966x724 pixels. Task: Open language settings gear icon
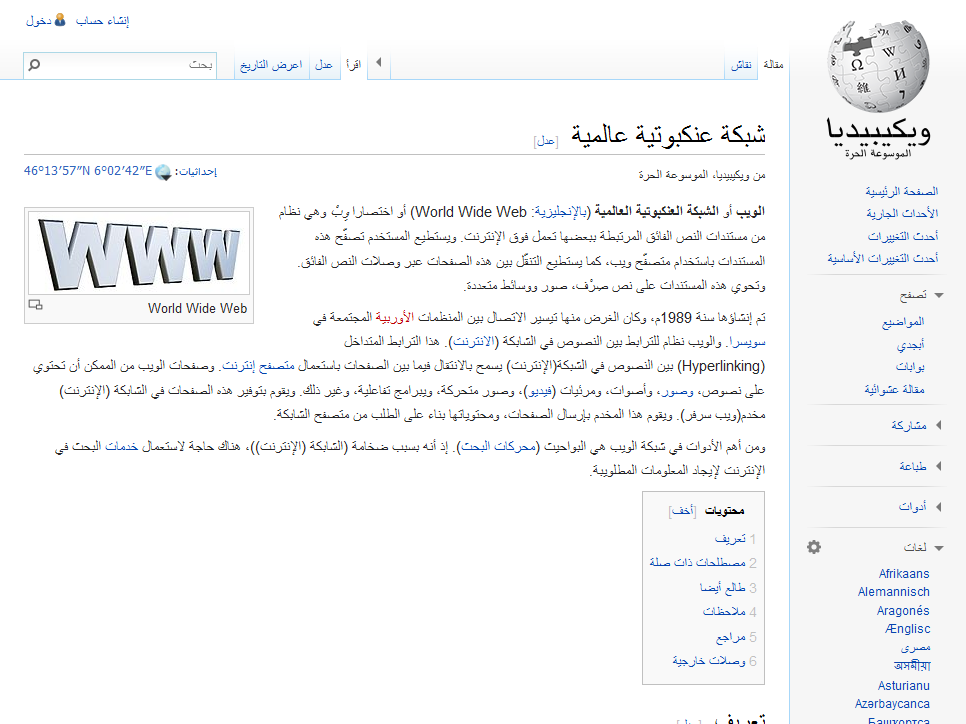[814, 547]
